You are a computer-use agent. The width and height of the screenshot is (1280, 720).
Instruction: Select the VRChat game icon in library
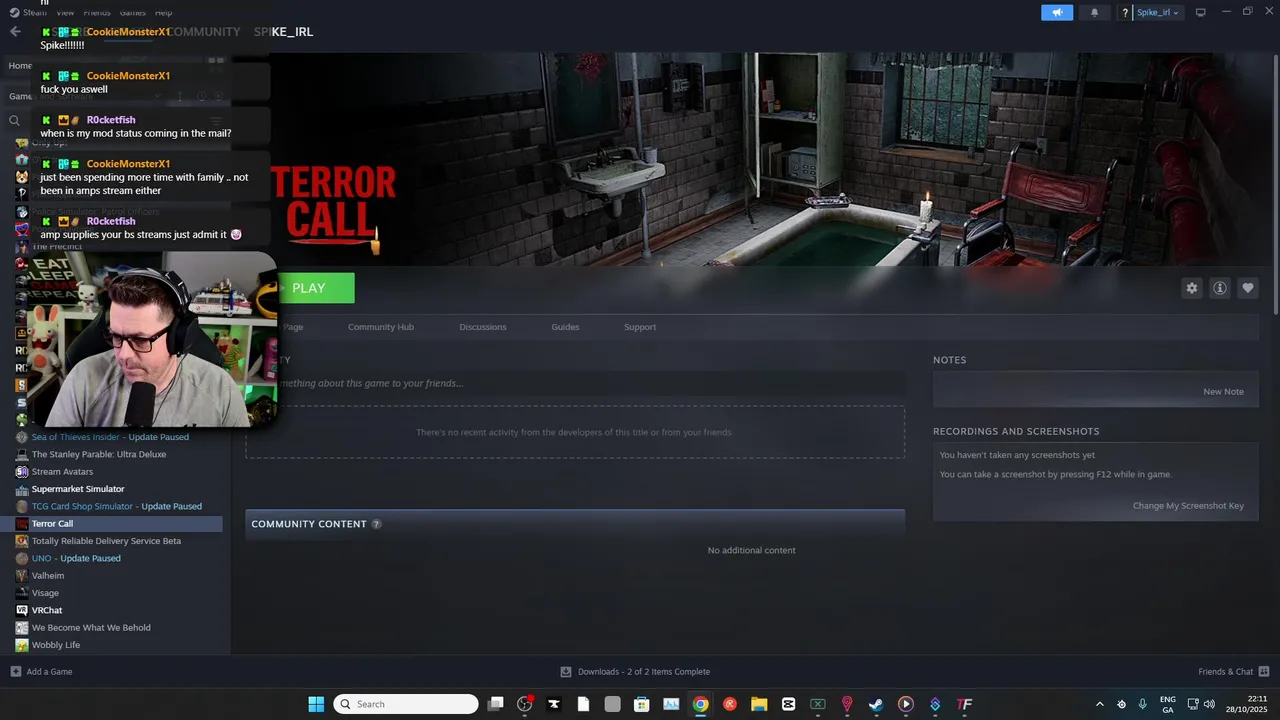[22, 610]
